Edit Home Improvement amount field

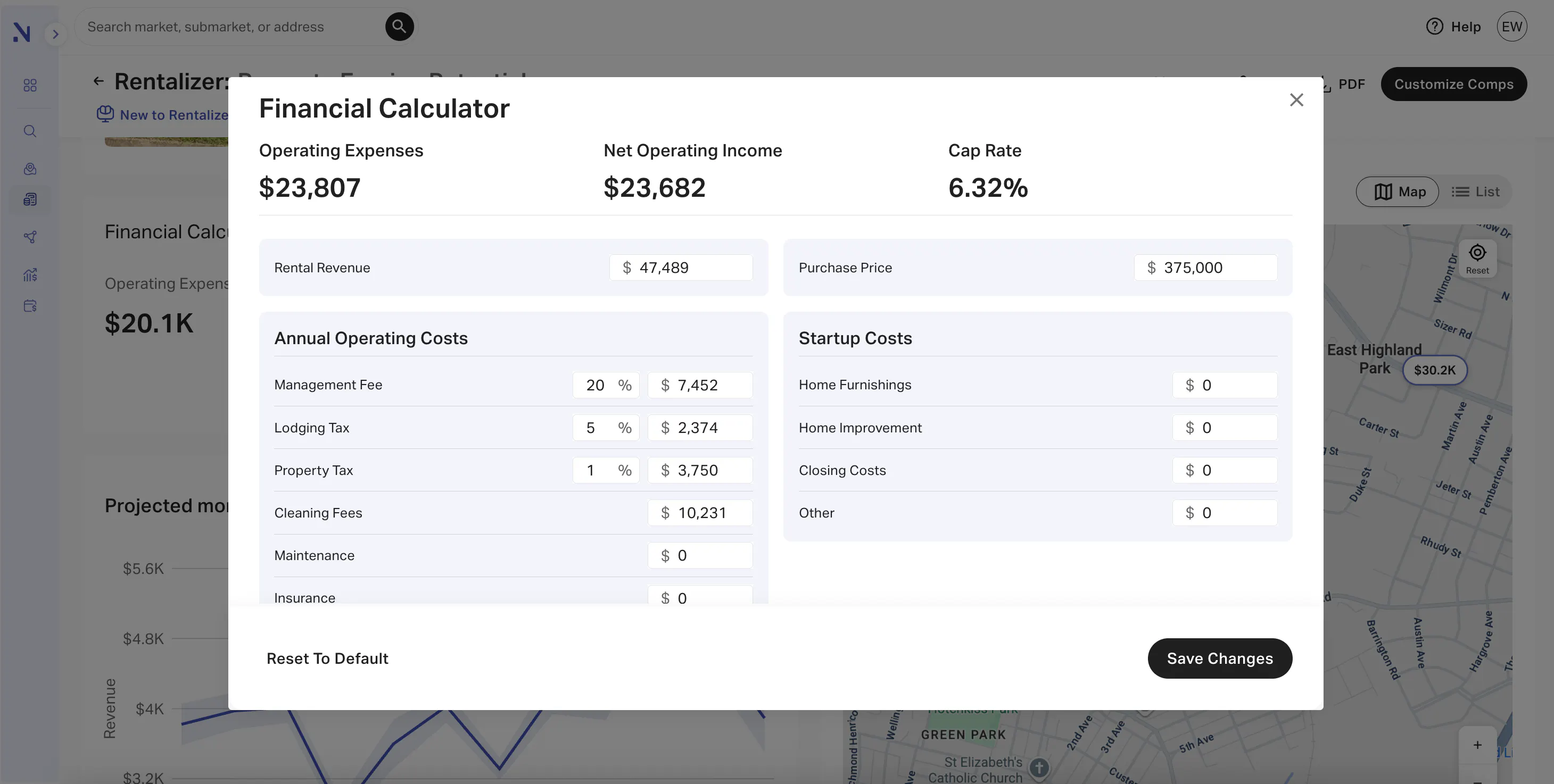[1225, 428]
